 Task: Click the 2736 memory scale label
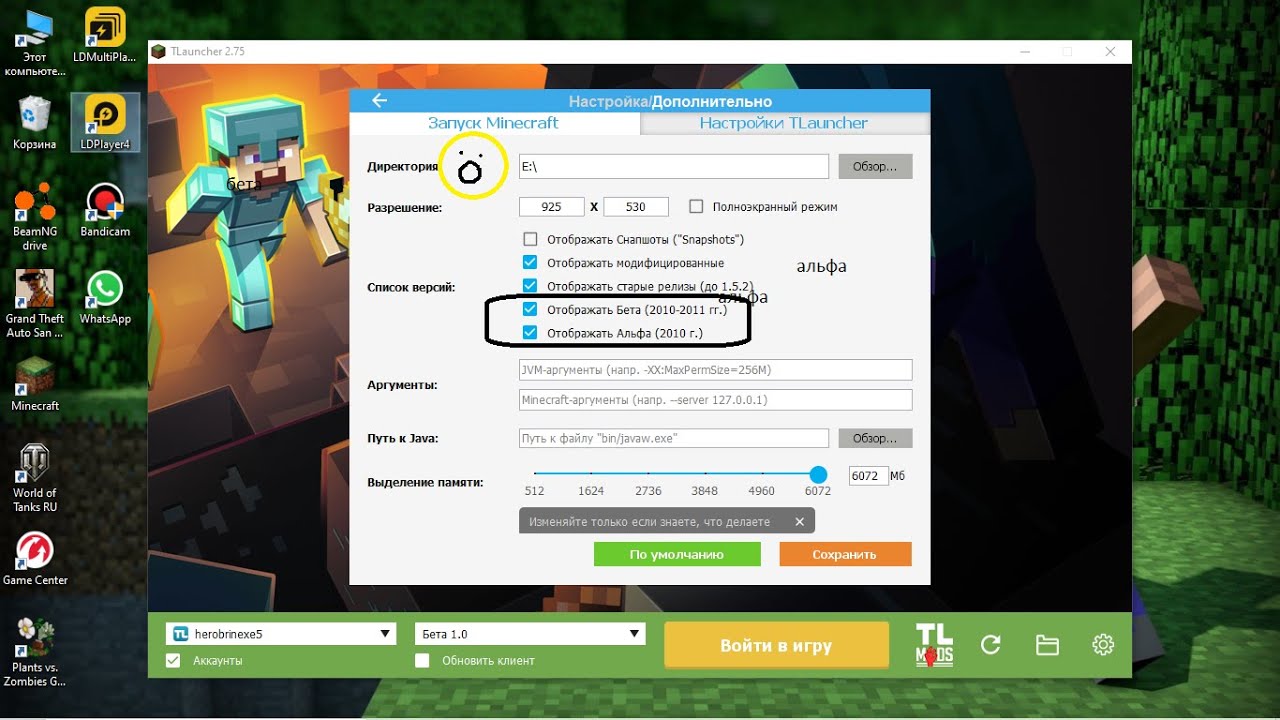(648, 491)
